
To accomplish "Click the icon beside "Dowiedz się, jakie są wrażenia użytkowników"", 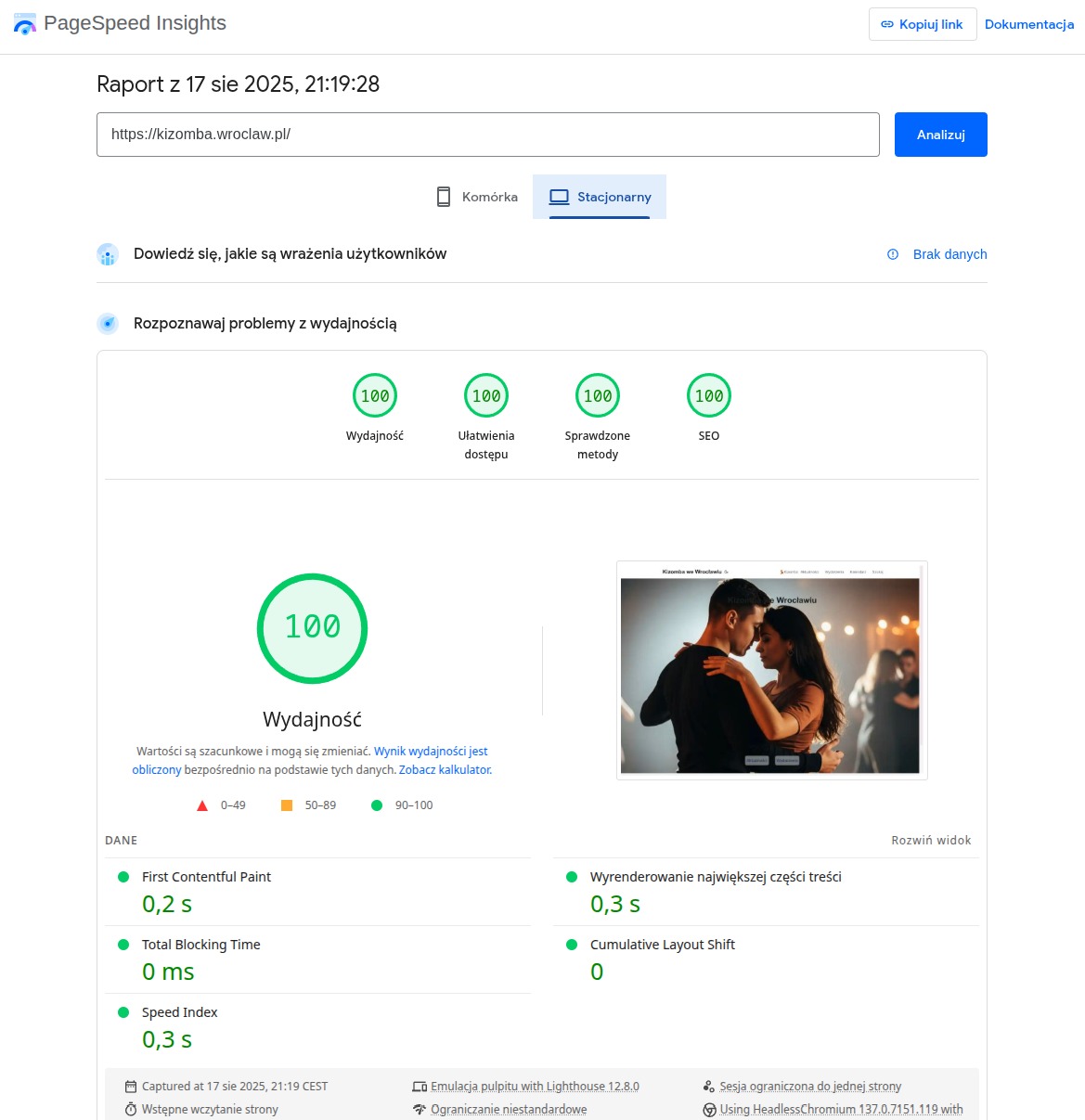I will 108,254.
